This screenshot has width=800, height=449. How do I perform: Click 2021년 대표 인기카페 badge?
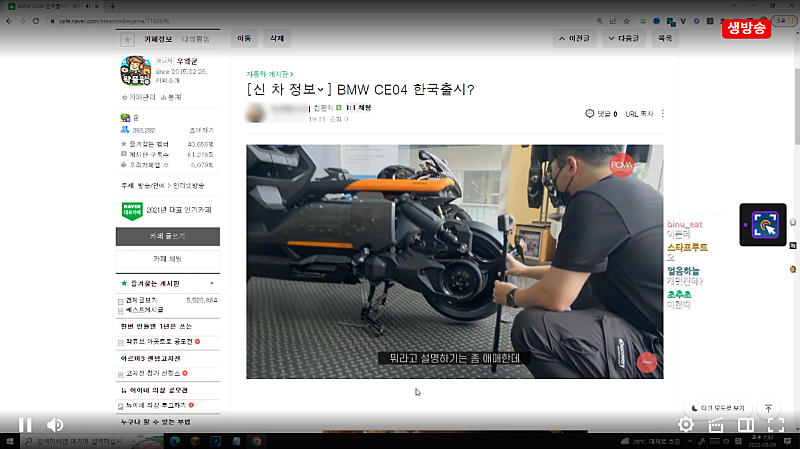tap(167, 210)
